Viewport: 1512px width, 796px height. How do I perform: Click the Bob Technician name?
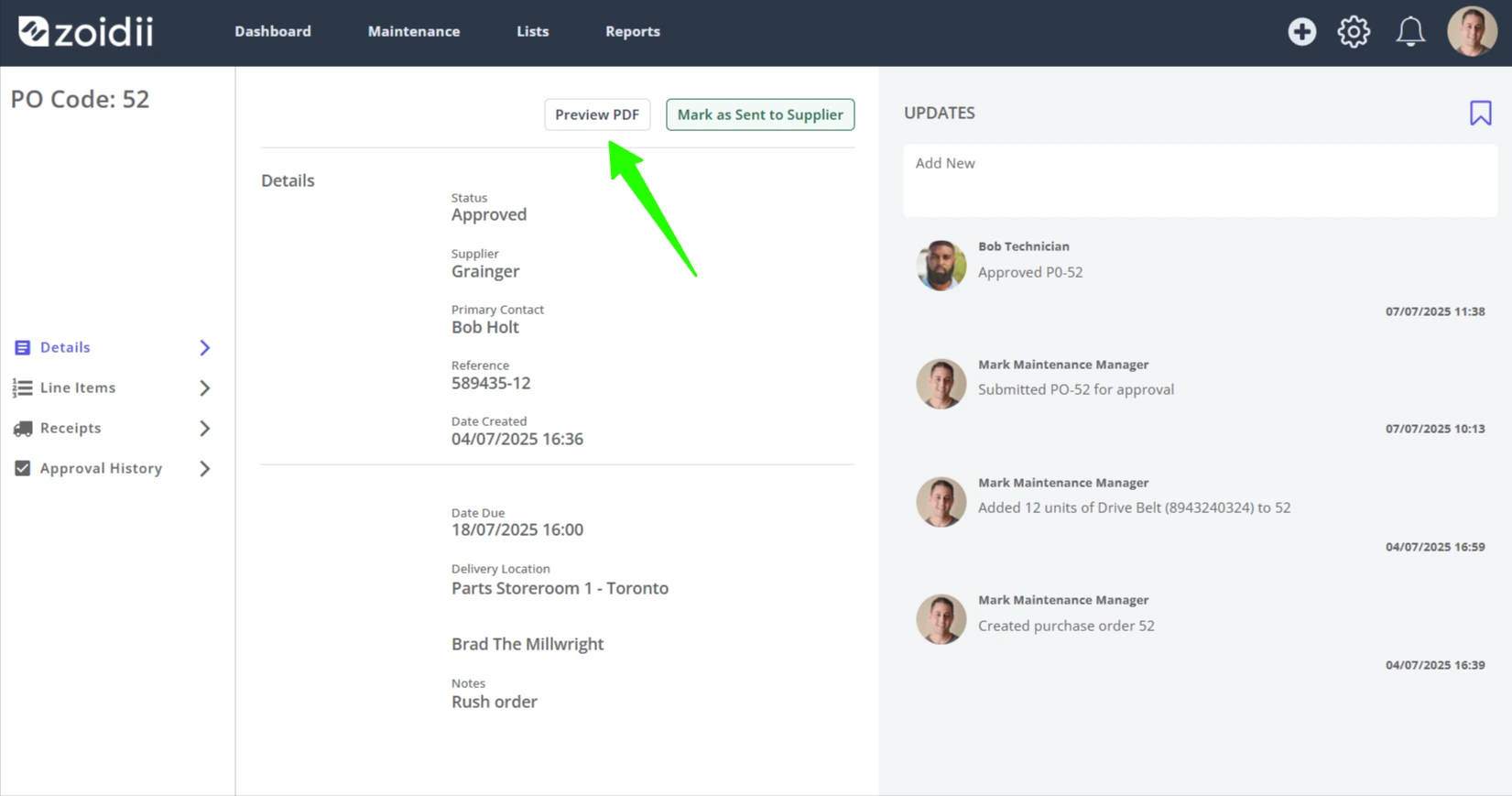click(1024, 246)
